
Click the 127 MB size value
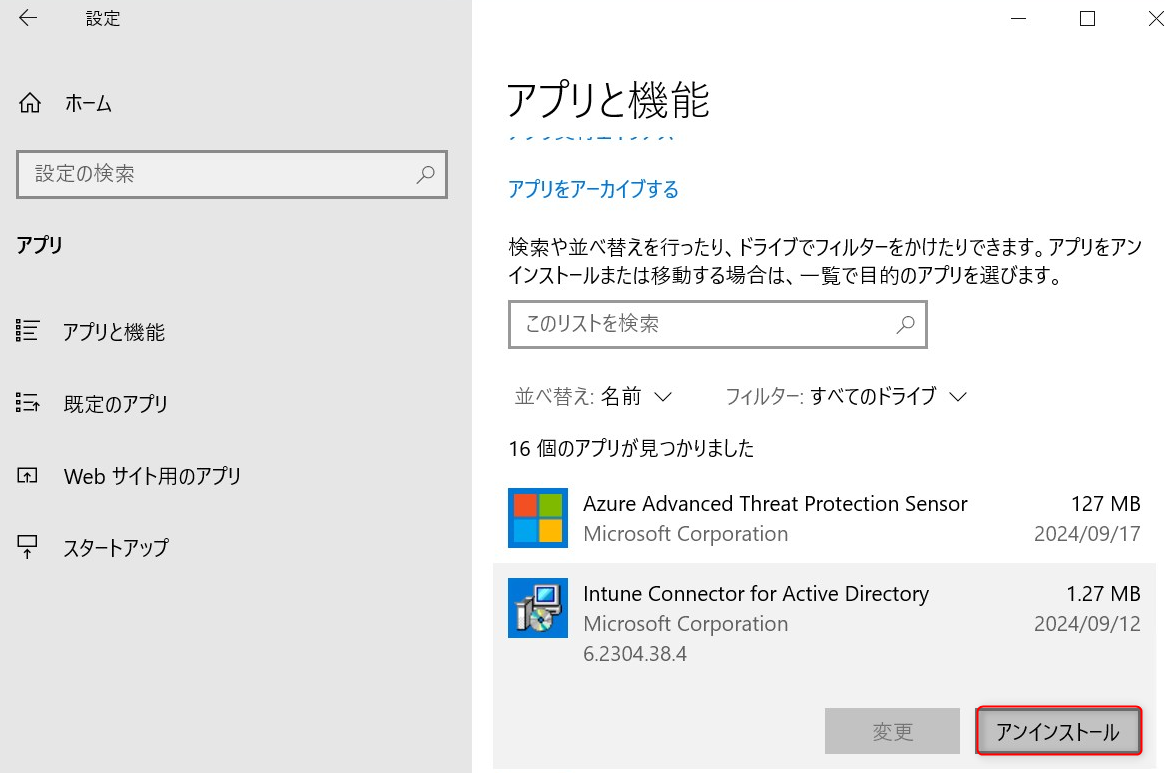1106,504
